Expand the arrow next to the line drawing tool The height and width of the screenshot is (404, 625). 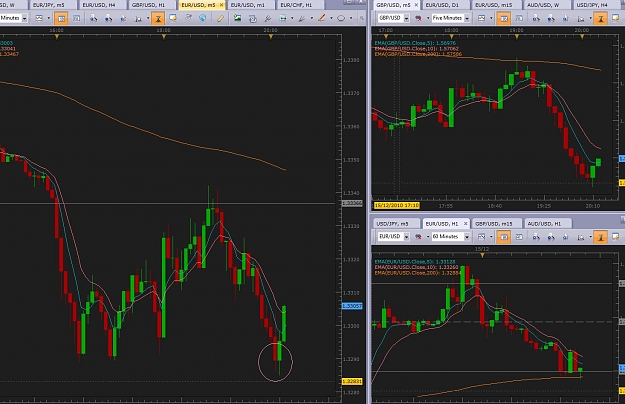click(331, 18)
